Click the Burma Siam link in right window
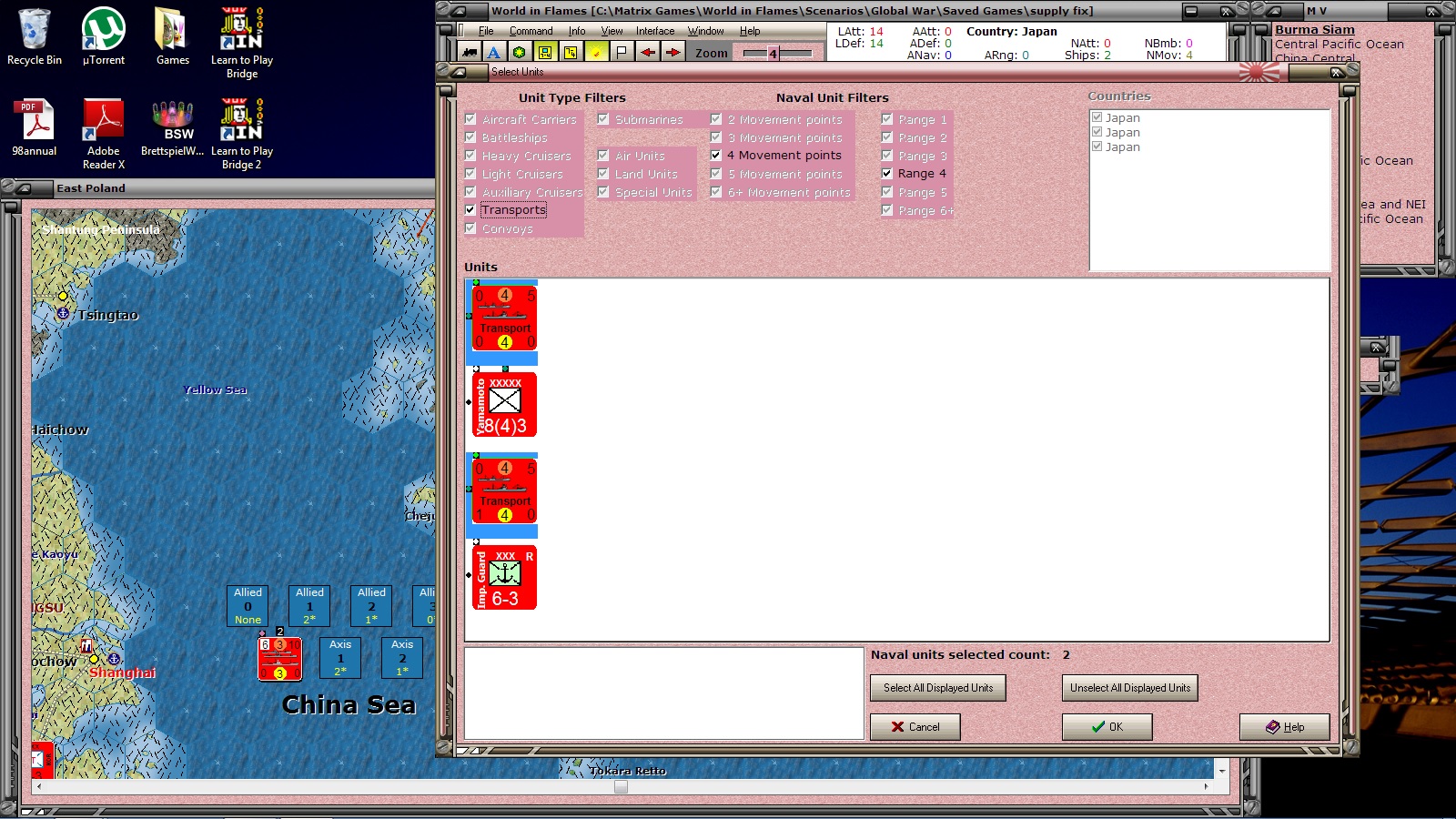 [1314, 30]
